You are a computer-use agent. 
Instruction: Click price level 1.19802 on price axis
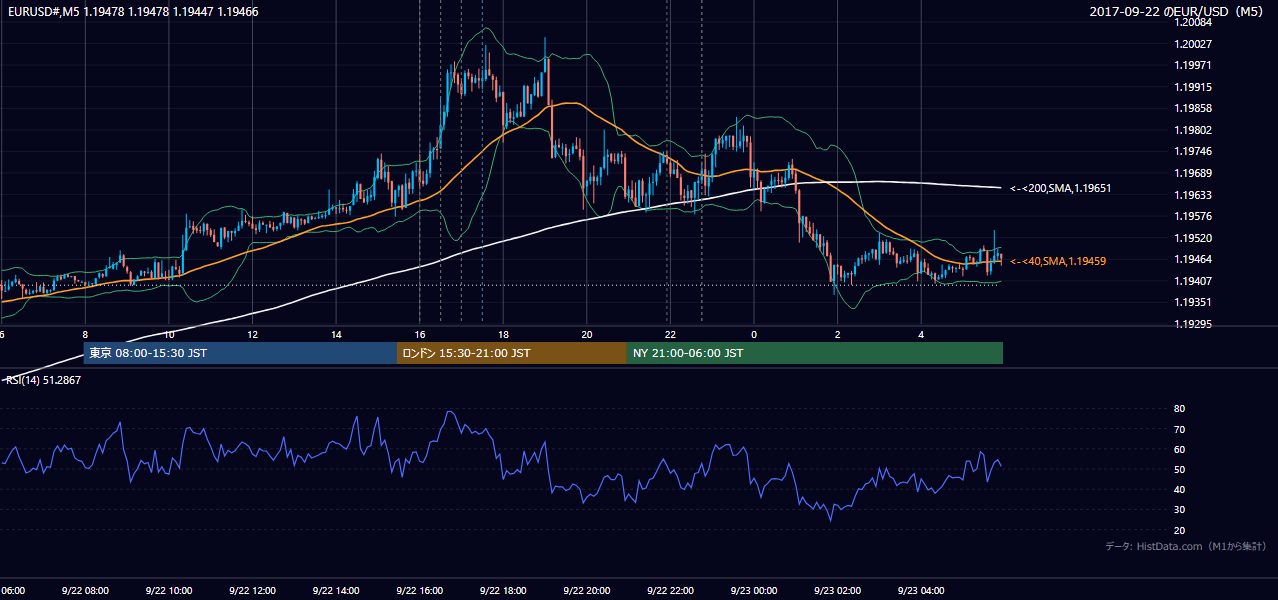[x=1194, y=130]
